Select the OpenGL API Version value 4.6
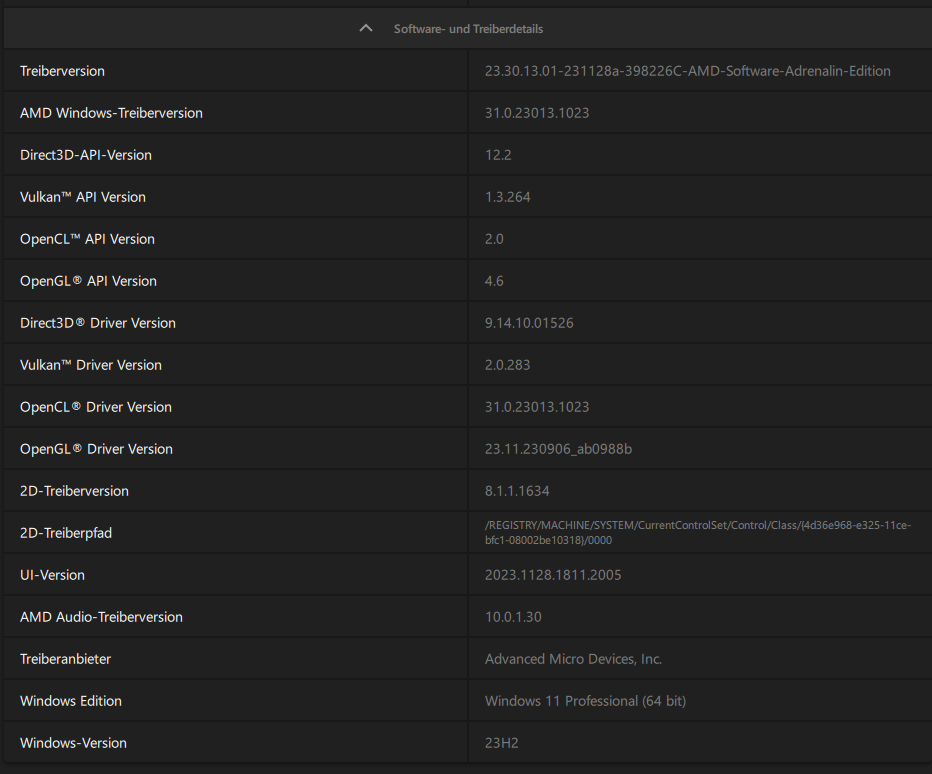The height and width of the screenshot is (774, 932). (x=494, y=281)
